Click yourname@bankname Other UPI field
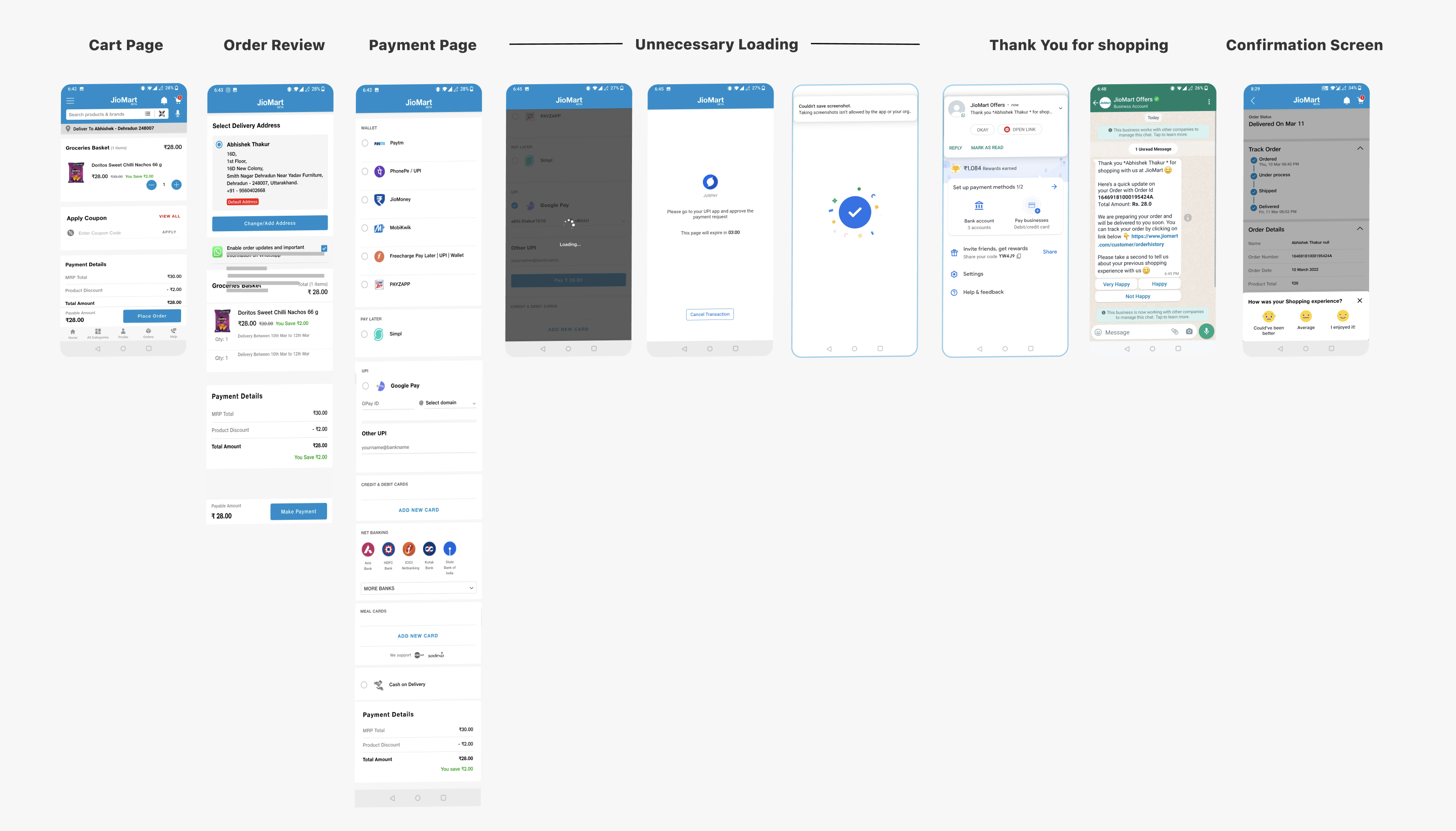Image resolution: width=1456 pixels, height=831 pixels. pyautogui.click(x=418, y=447)
